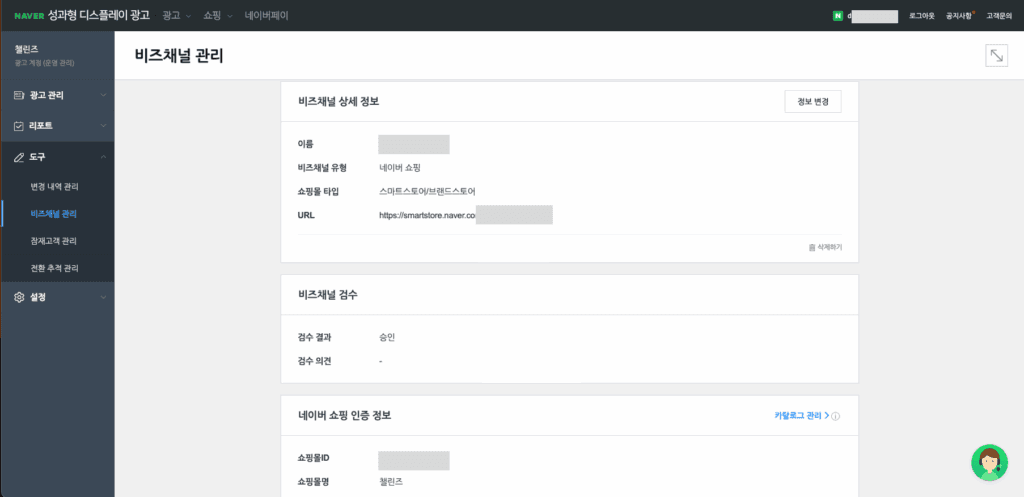Image resolution: width=1024 pixels, height=497 pixels.
Task: Click the 쇼핑몰ID label
Action: pyautogui.click(x=315, y=457)
